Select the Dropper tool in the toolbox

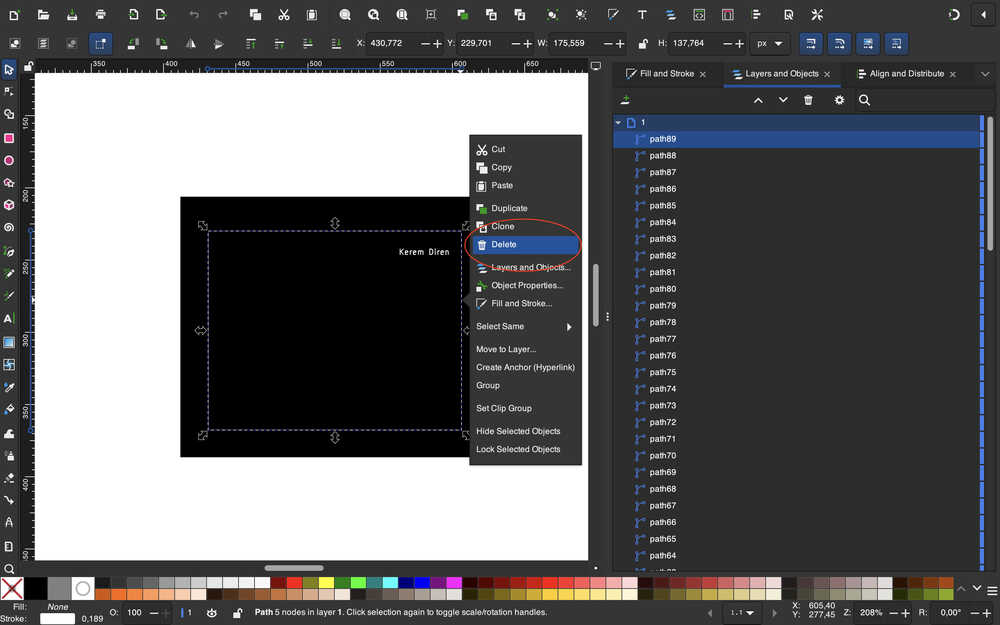click(9, 387)
